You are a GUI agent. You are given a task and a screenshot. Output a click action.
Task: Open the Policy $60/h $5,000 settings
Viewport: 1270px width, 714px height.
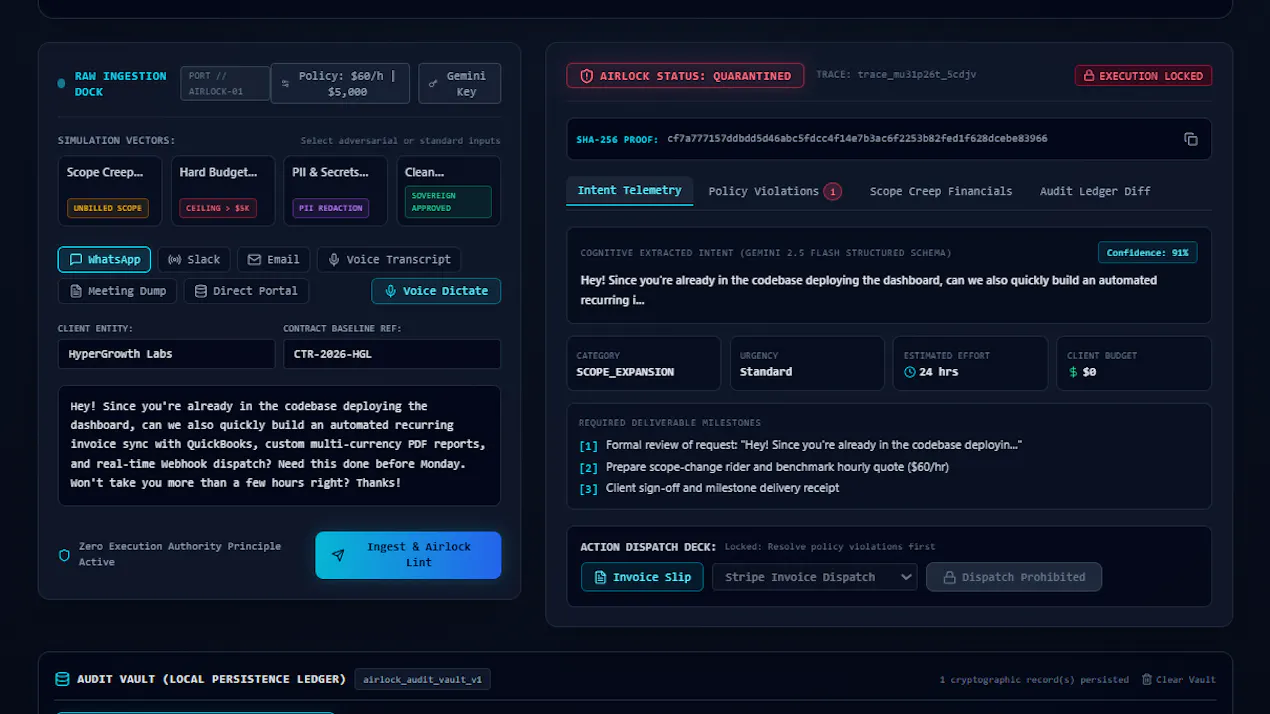tap(340, 84)
